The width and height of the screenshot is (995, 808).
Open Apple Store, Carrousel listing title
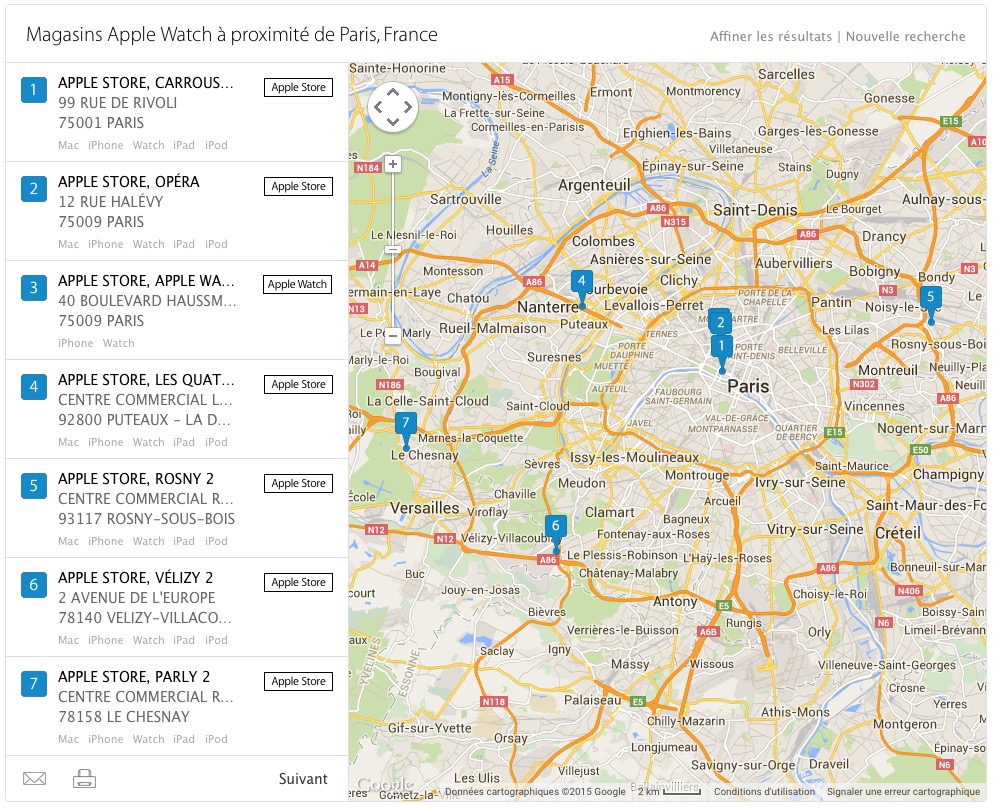tap(146, 83)
